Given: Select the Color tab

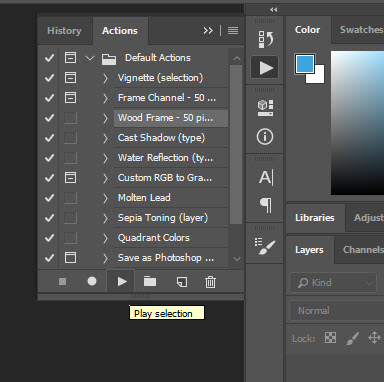Looking at the screenshot, I should click(307, 30).
